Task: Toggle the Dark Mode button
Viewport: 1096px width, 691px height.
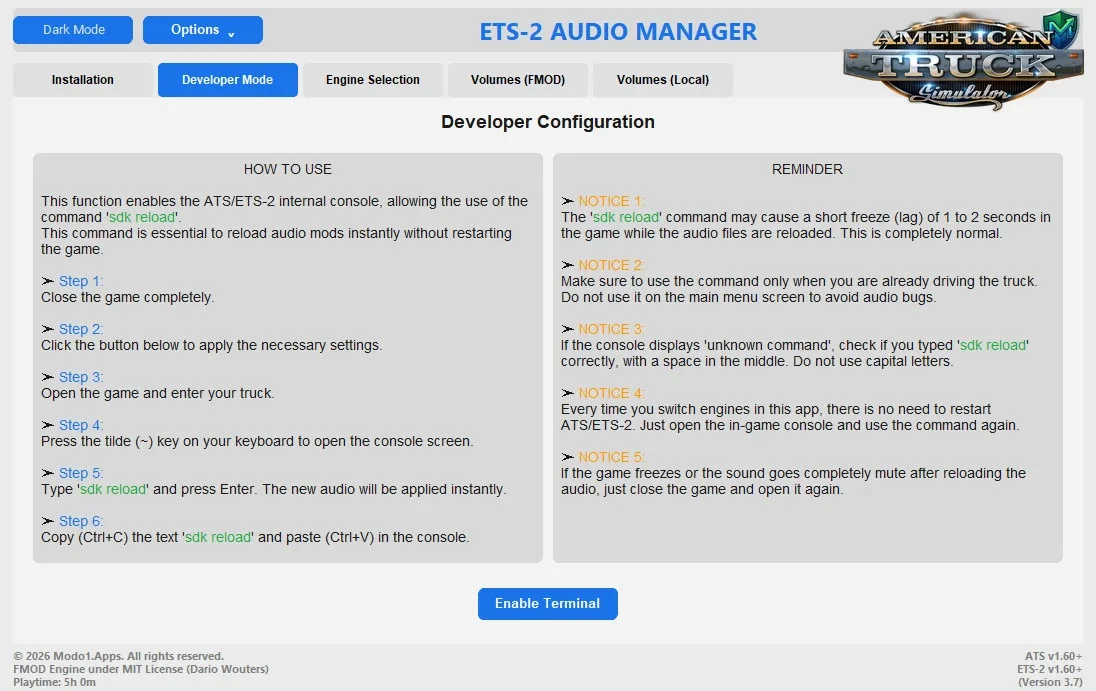Action: (73, 30)
